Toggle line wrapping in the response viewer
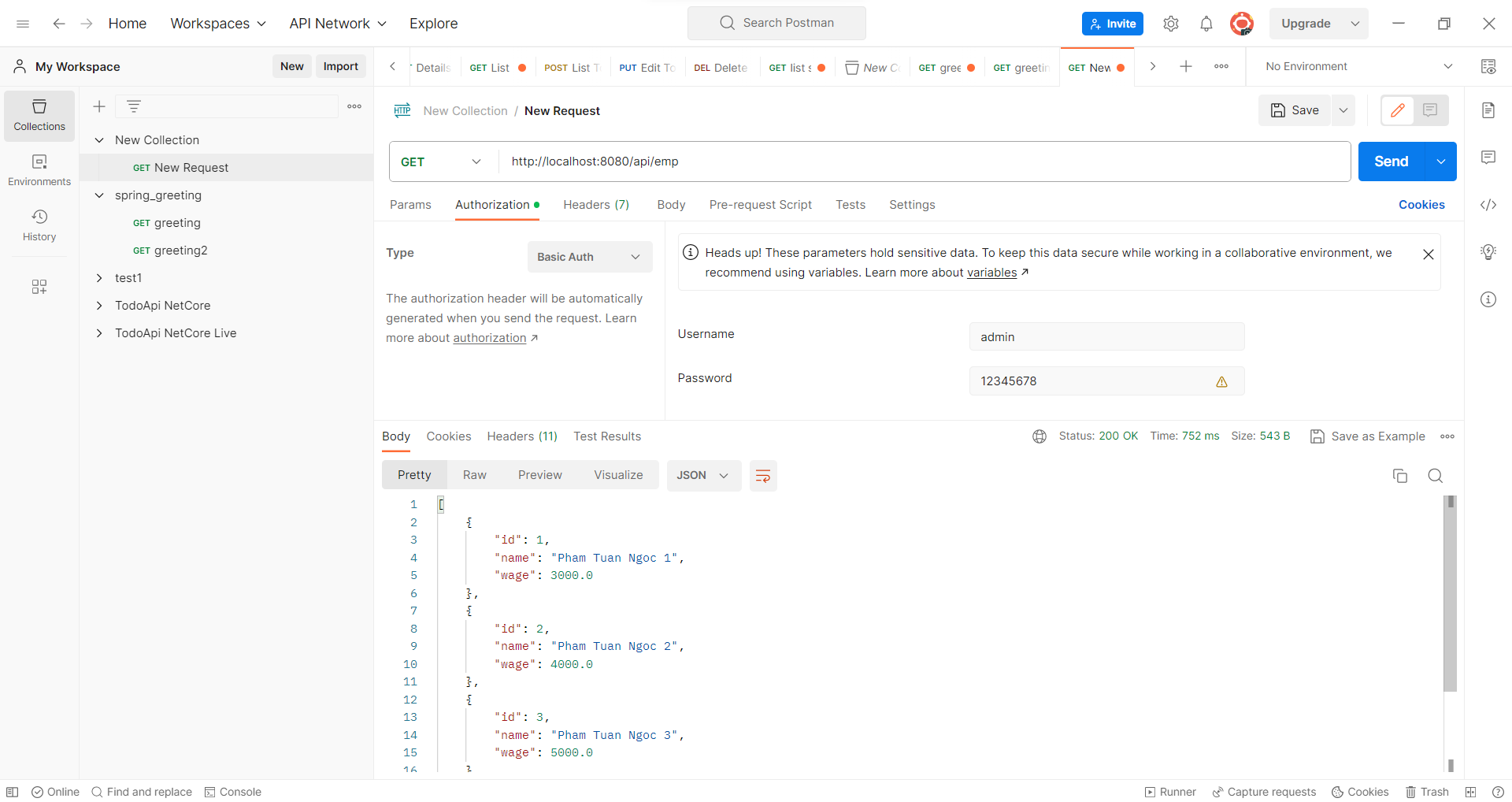This screenshot has height=802, width=1512. [x=762, y=475]
